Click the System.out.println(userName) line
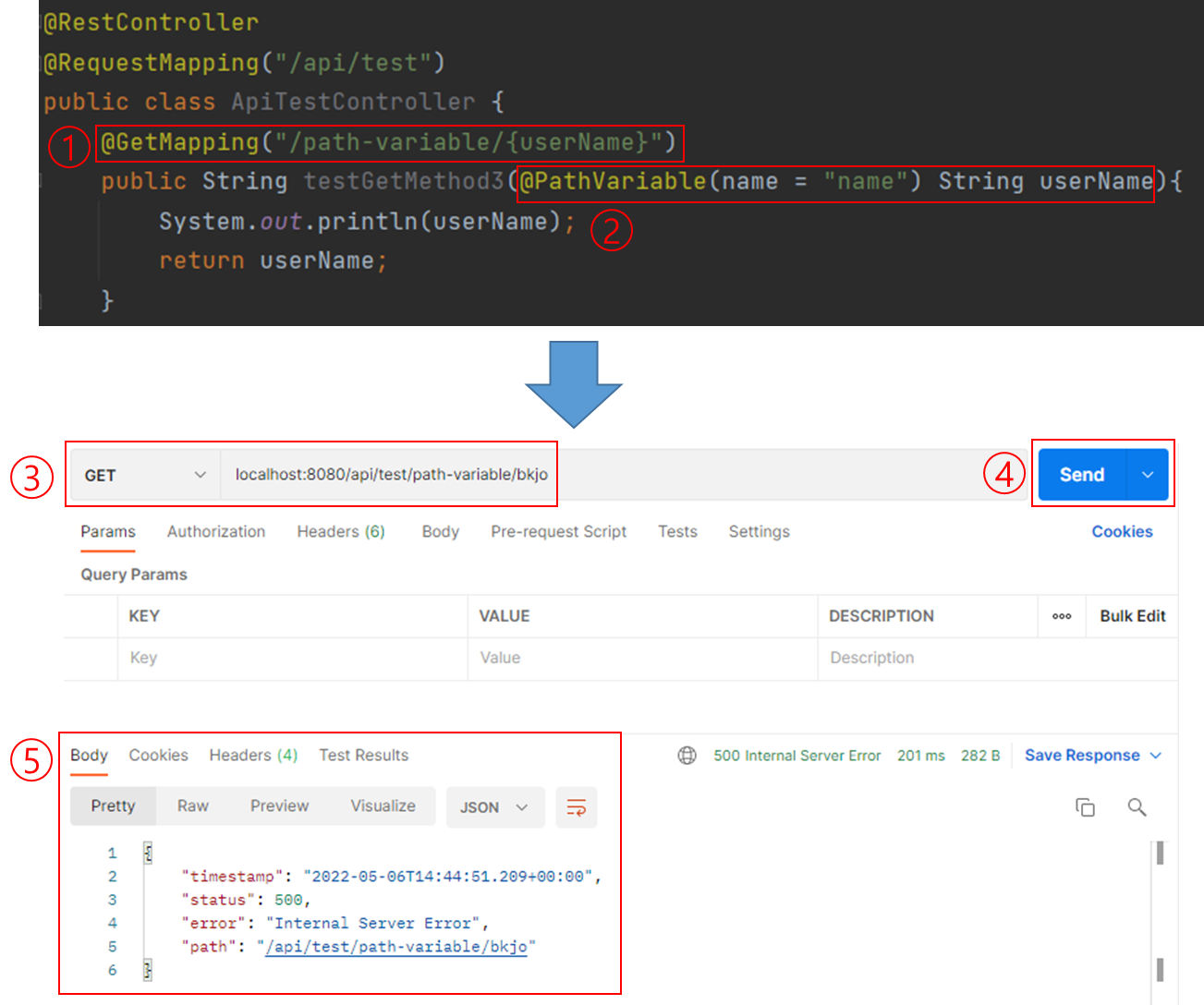 (x=367, y=222)
